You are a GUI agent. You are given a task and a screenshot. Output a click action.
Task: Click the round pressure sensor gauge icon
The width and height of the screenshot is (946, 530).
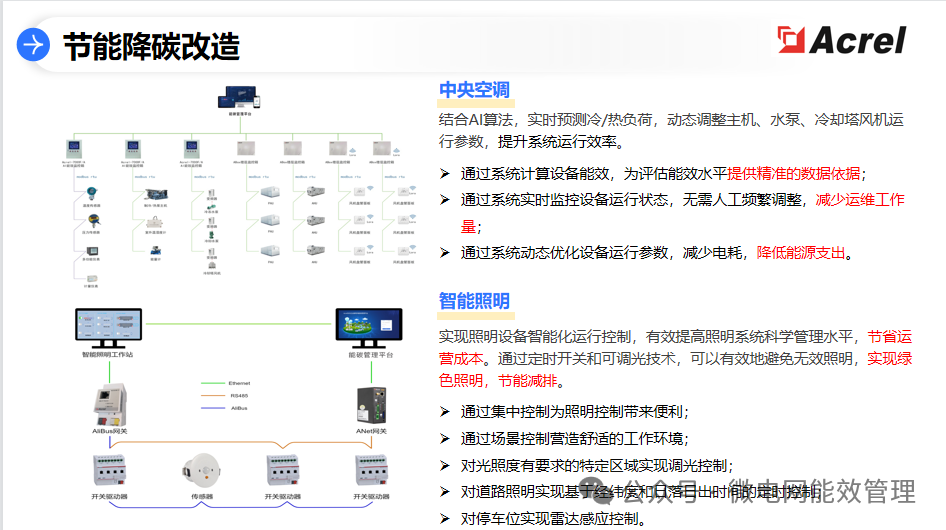pyautogui.click(x=93, y=220)
